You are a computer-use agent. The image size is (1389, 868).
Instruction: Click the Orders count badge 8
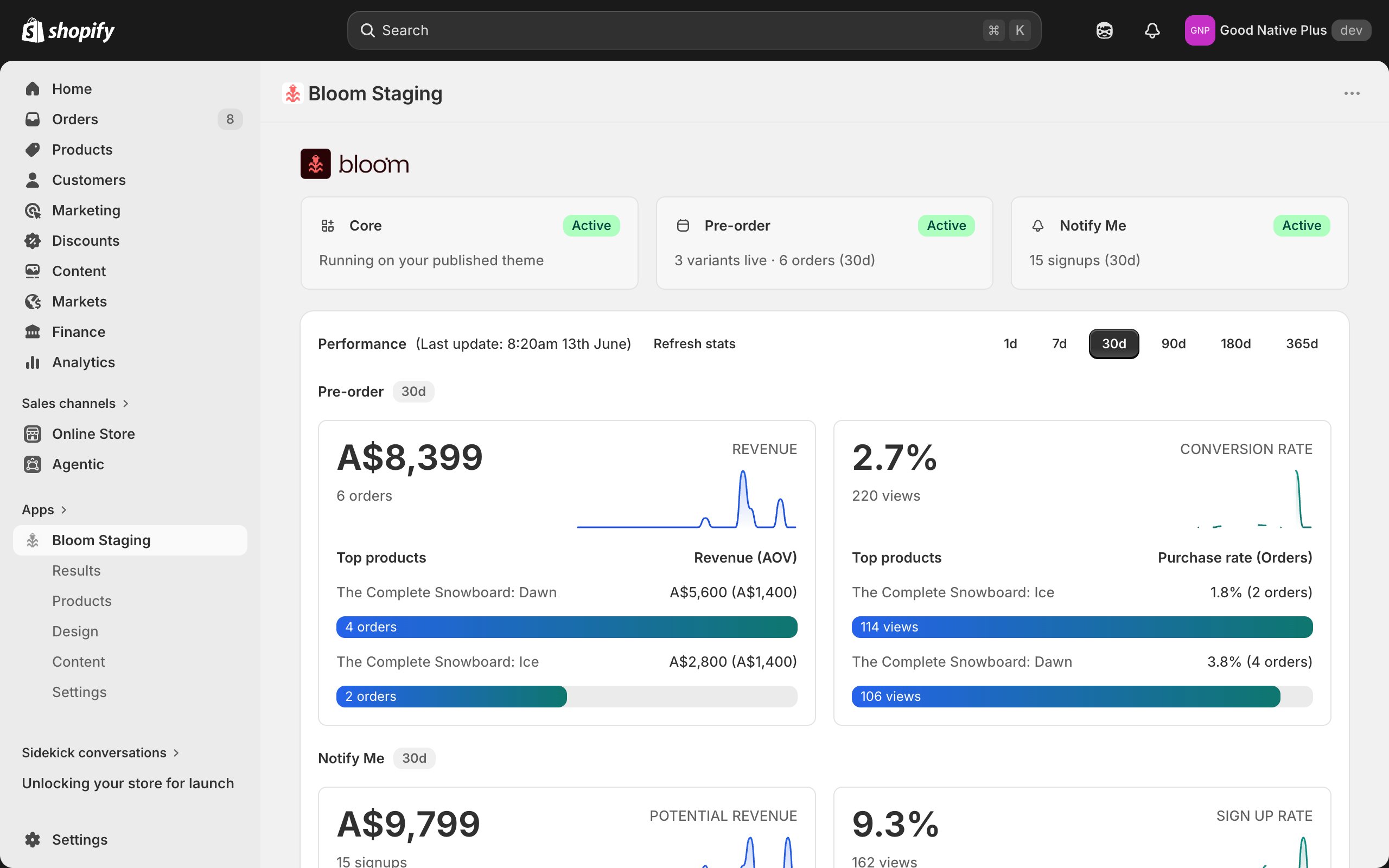(230, 119)
